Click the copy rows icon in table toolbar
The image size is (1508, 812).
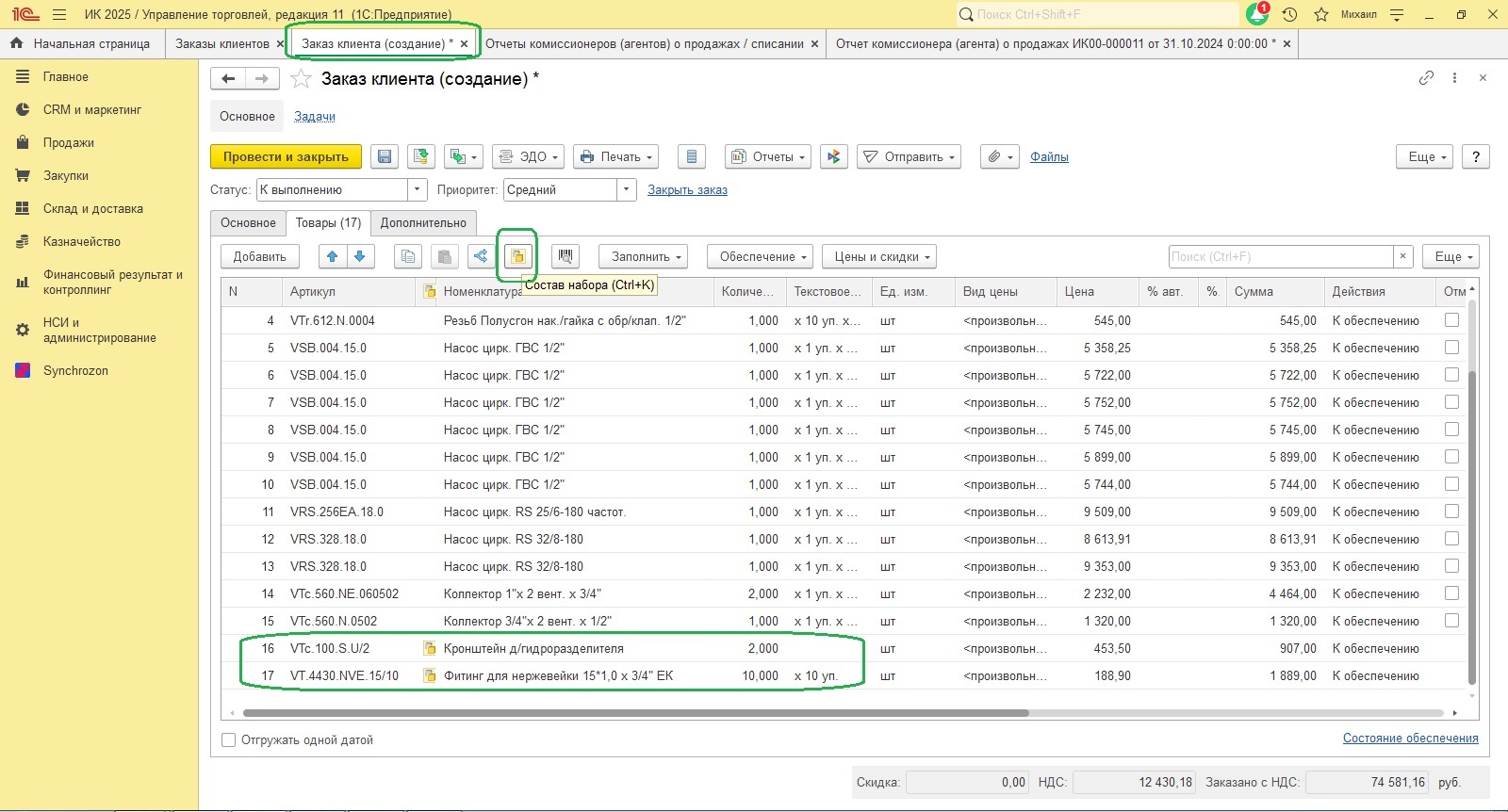click(x=408, y=256)
